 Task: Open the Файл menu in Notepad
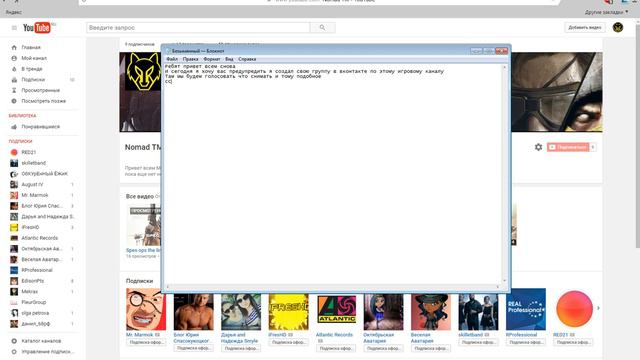click(x=172, y=59)
